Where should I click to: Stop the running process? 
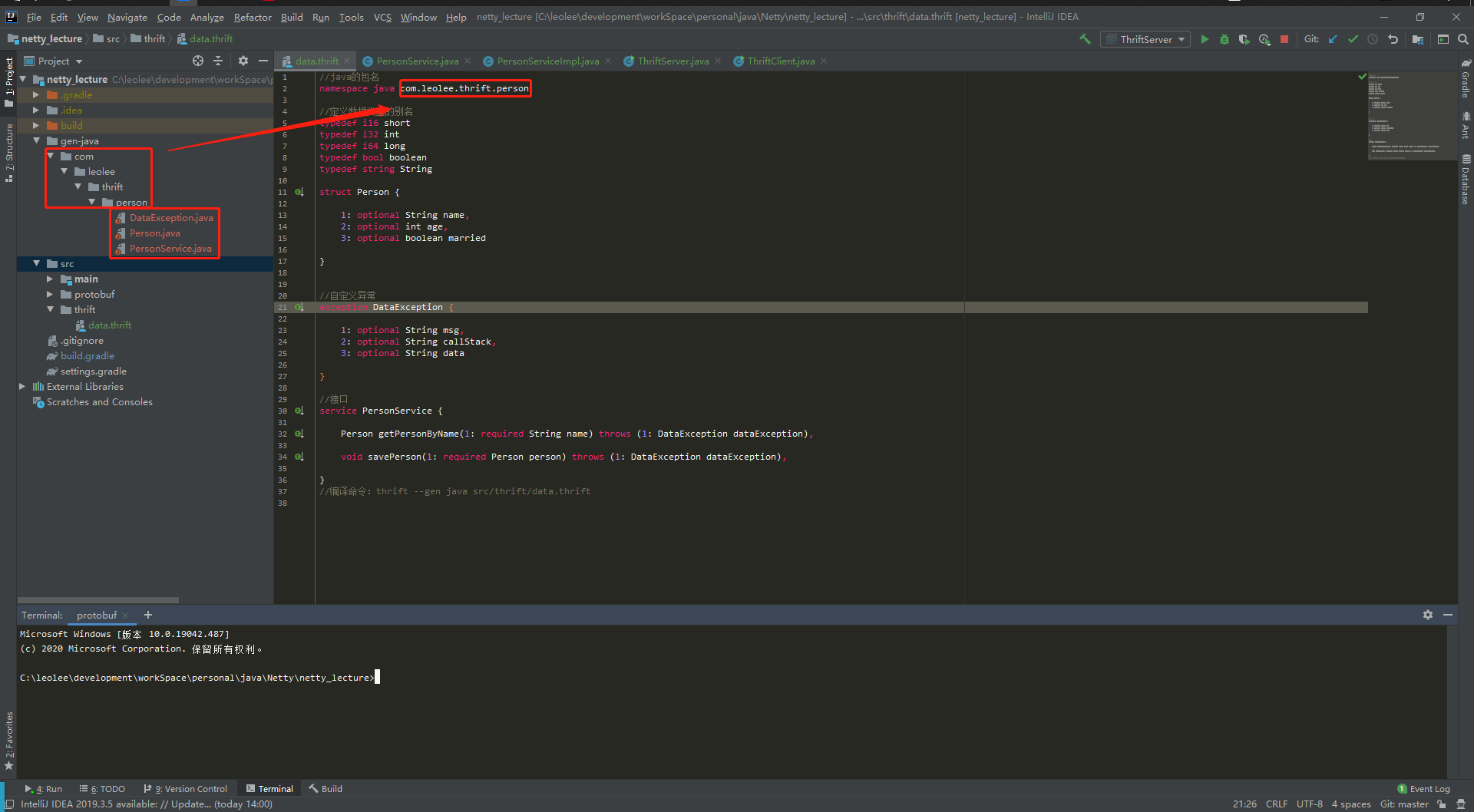coord(1284,38)
